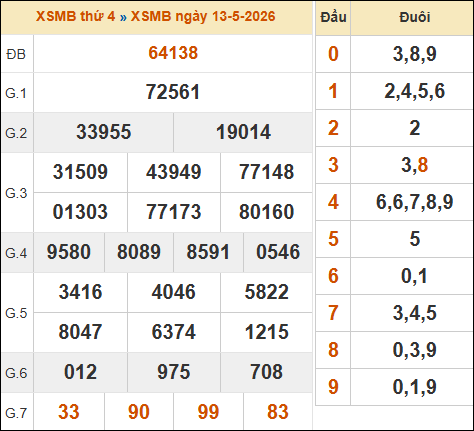Click the red 8 in row 3 tails
The image size is (474, 431).
coord(422,165)
